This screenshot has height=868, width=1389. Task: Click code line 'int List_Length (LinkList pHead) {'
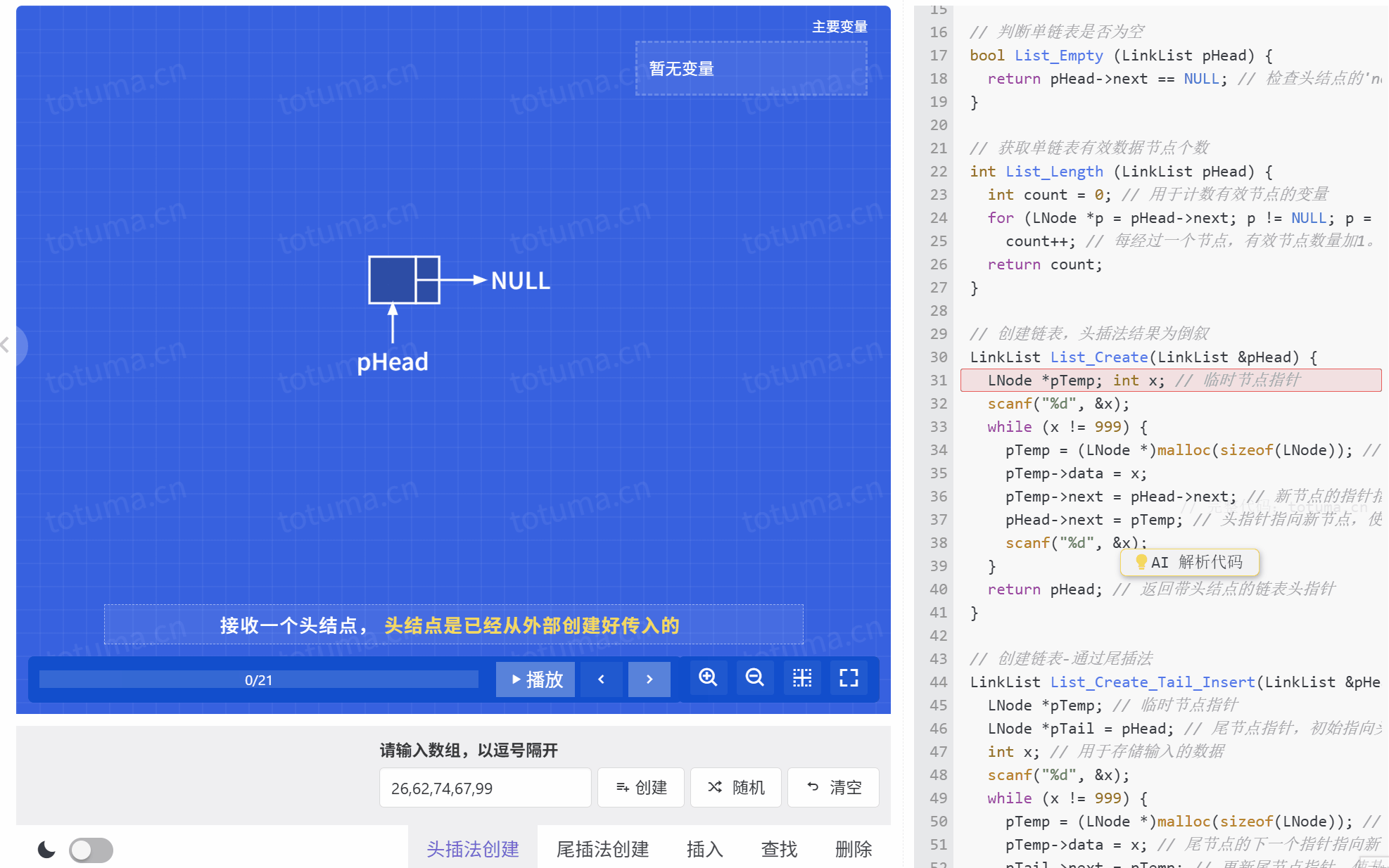[x=1122, y=172]
